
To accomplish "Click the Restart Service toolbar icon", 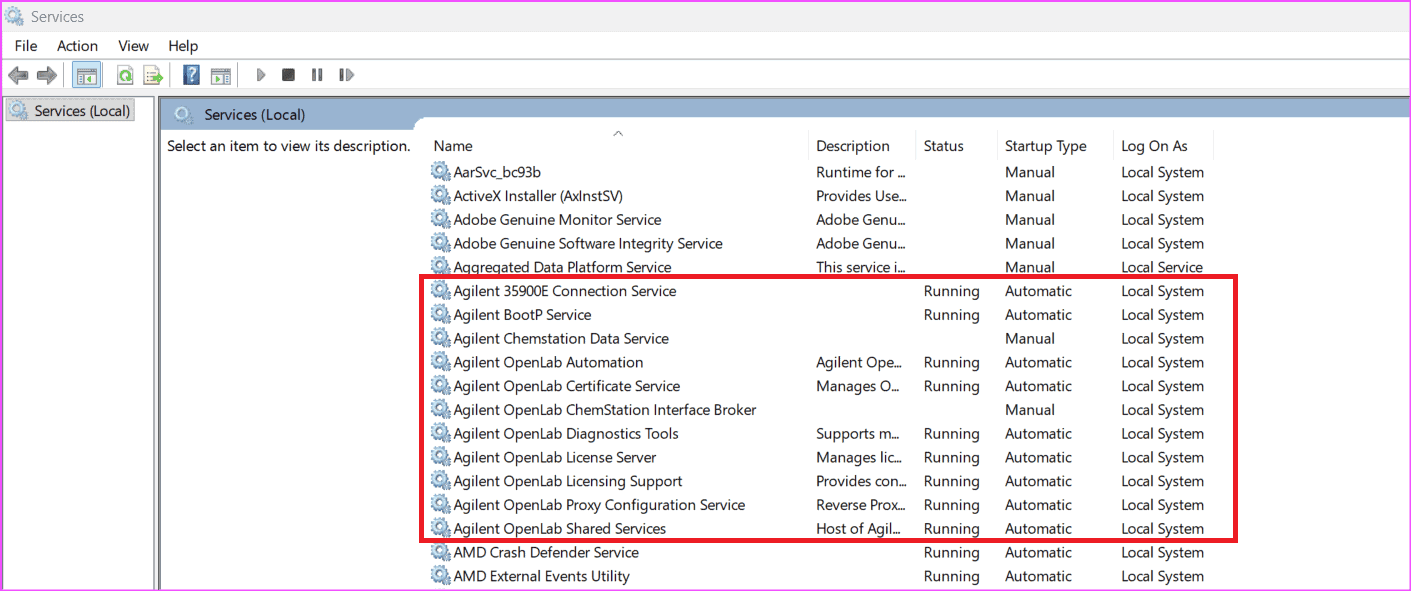I will (x=346, y=75).
